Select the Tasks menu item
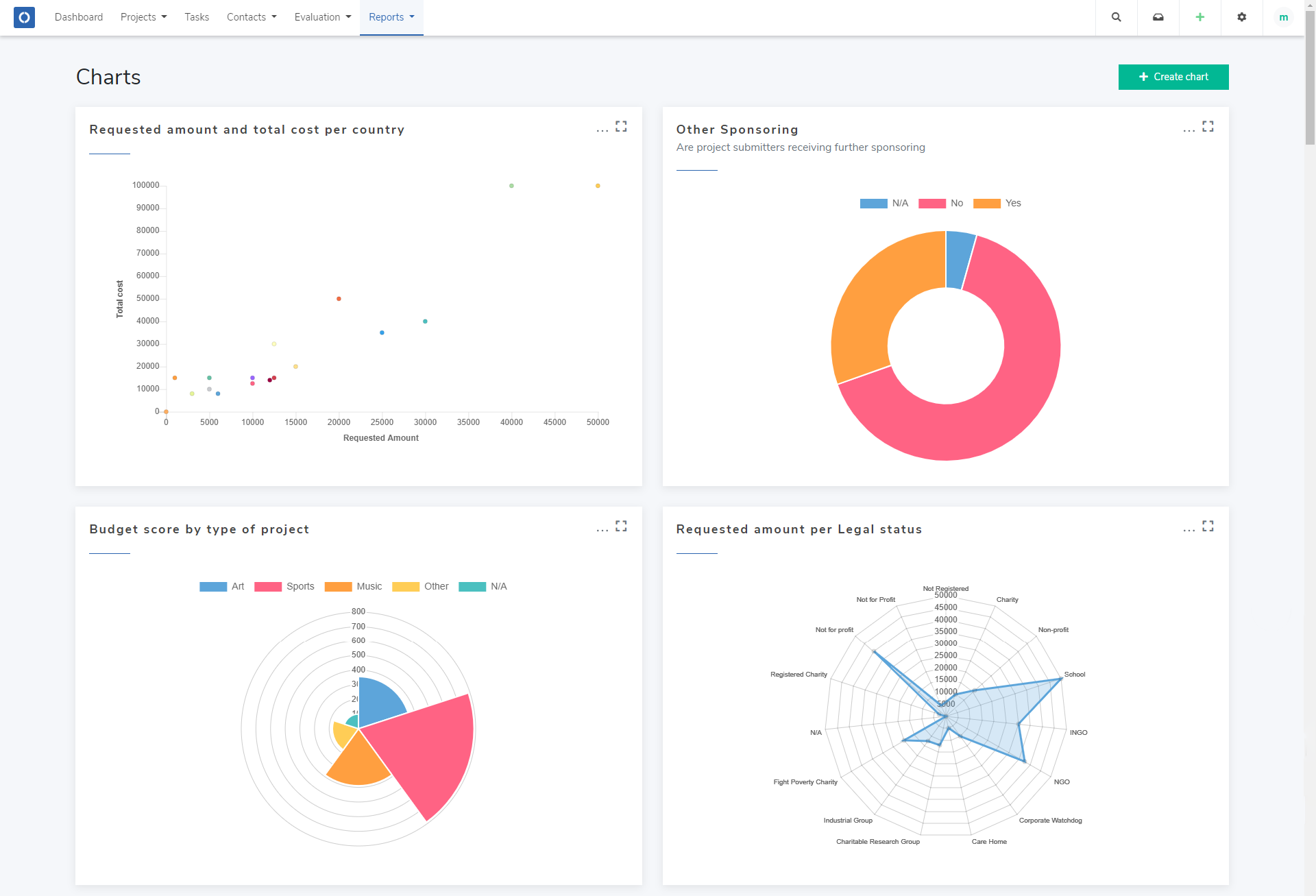The width and height of the screenshot is (1316, 896). click(x=197, y=17)
